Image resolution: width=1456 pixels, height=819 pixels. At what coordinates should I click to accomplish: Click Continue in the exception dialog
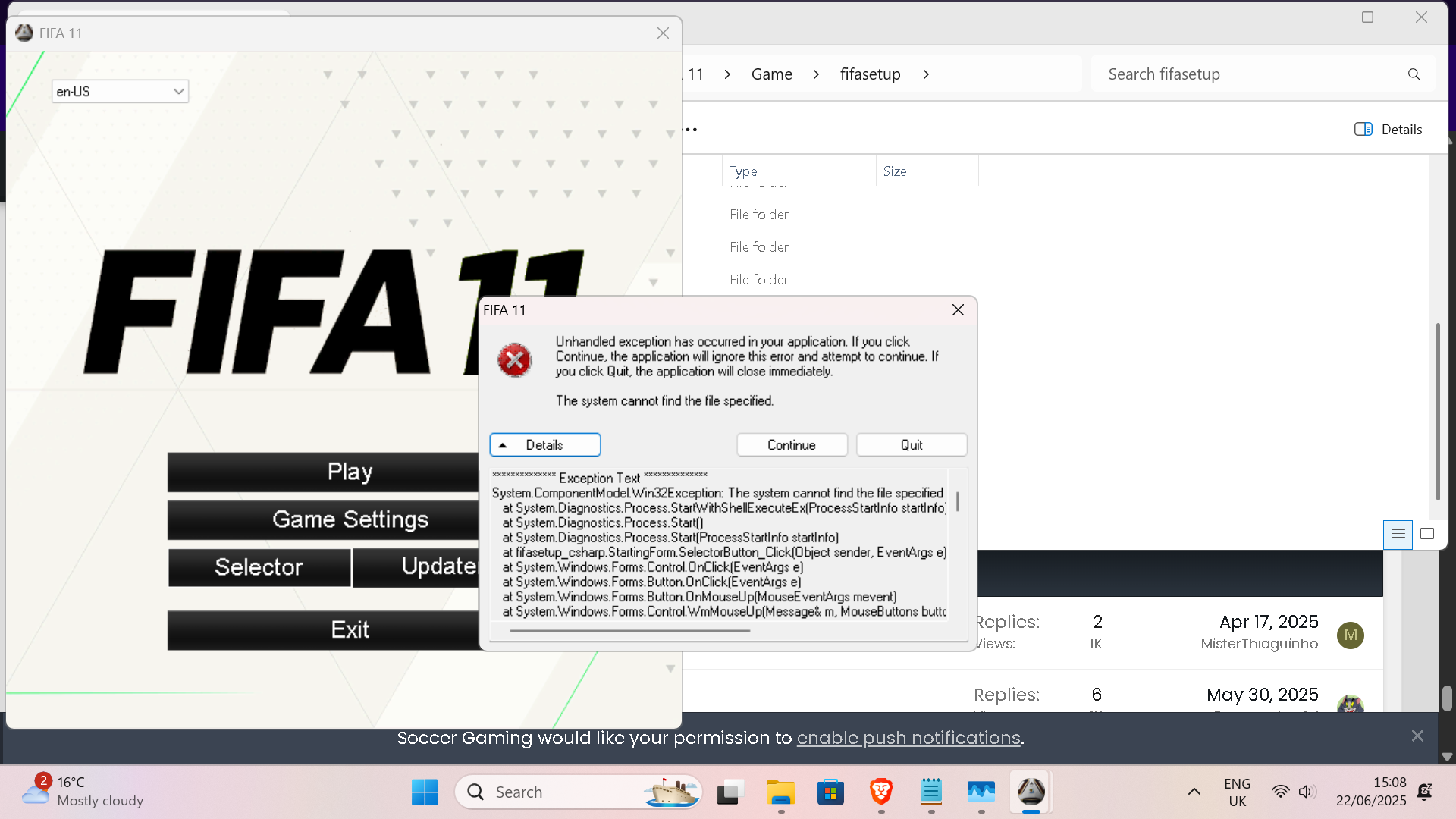click(x=792, y=445)
